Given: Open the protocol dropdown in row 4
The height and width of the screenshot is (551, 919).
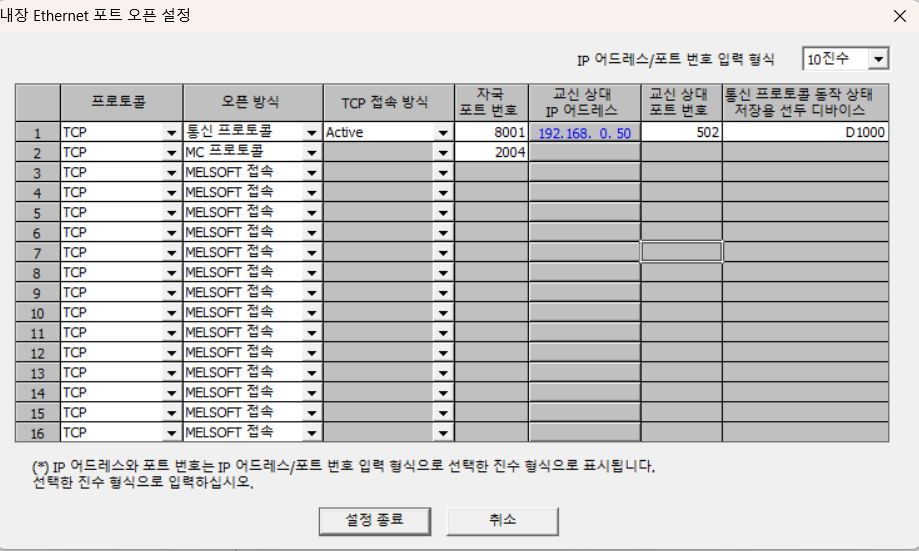Looking at the screenshot, I should point(171,193).
